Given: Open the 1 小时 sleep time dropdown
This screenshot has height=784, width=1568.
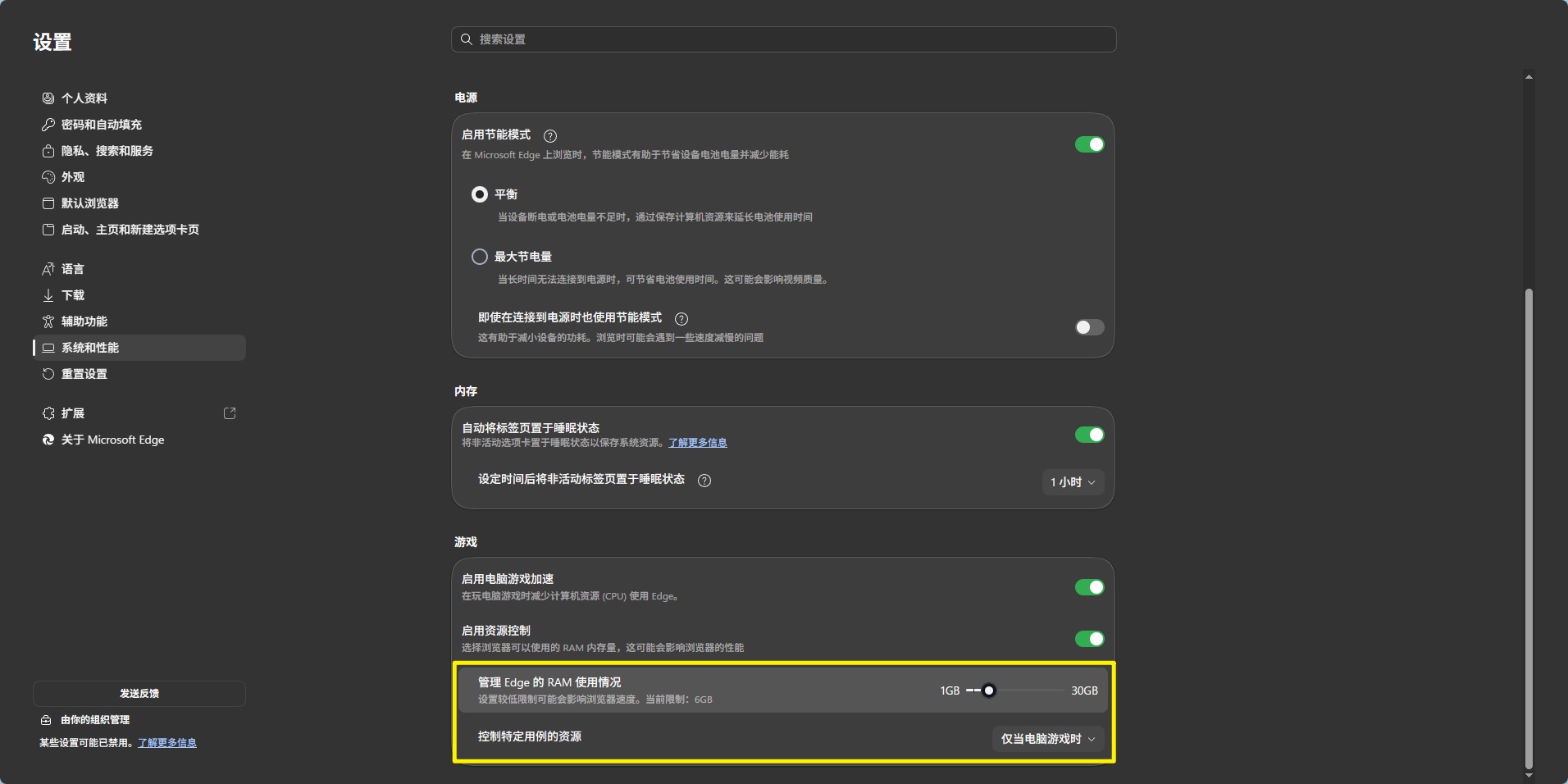Looking at the screenshot, I should pos(1073,482).
